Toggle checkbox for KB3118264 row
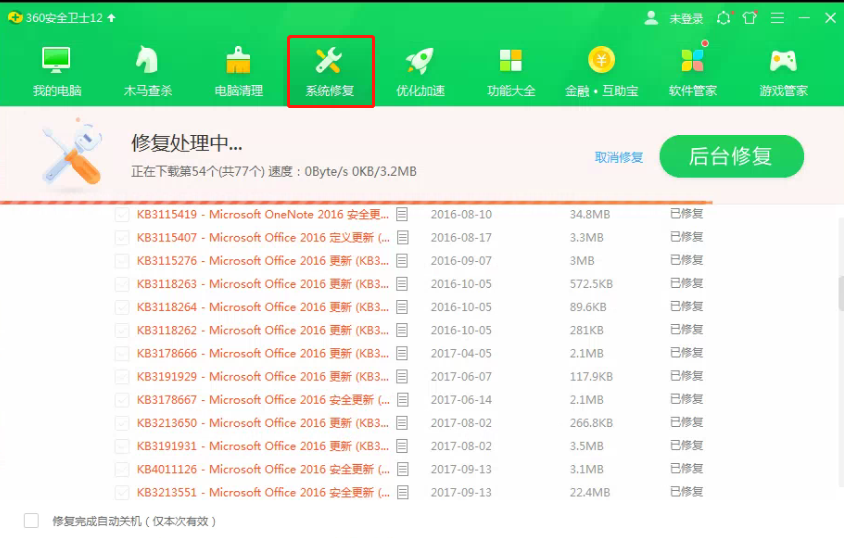844x538 pixels. (122, 307)
